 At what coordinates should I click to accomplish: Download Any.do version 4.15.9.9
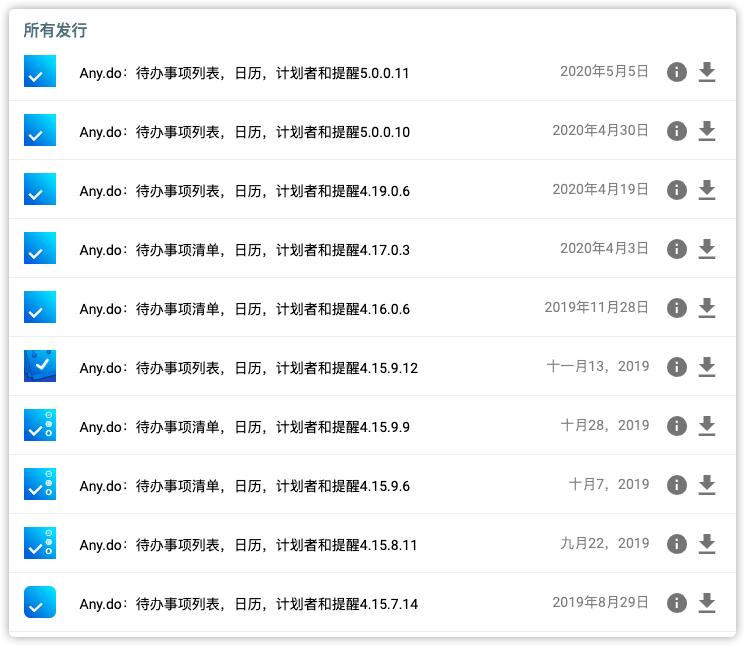pos(707,426)
